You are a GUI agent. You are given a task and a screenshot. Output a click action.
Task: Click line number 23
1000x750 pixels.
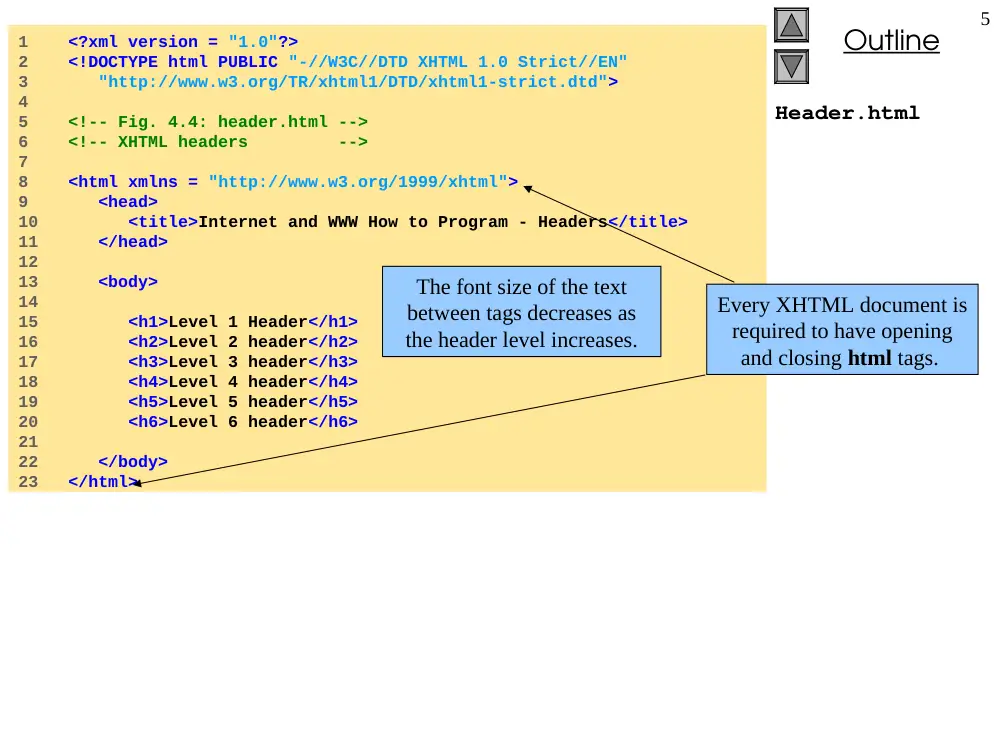click(28, 482)
